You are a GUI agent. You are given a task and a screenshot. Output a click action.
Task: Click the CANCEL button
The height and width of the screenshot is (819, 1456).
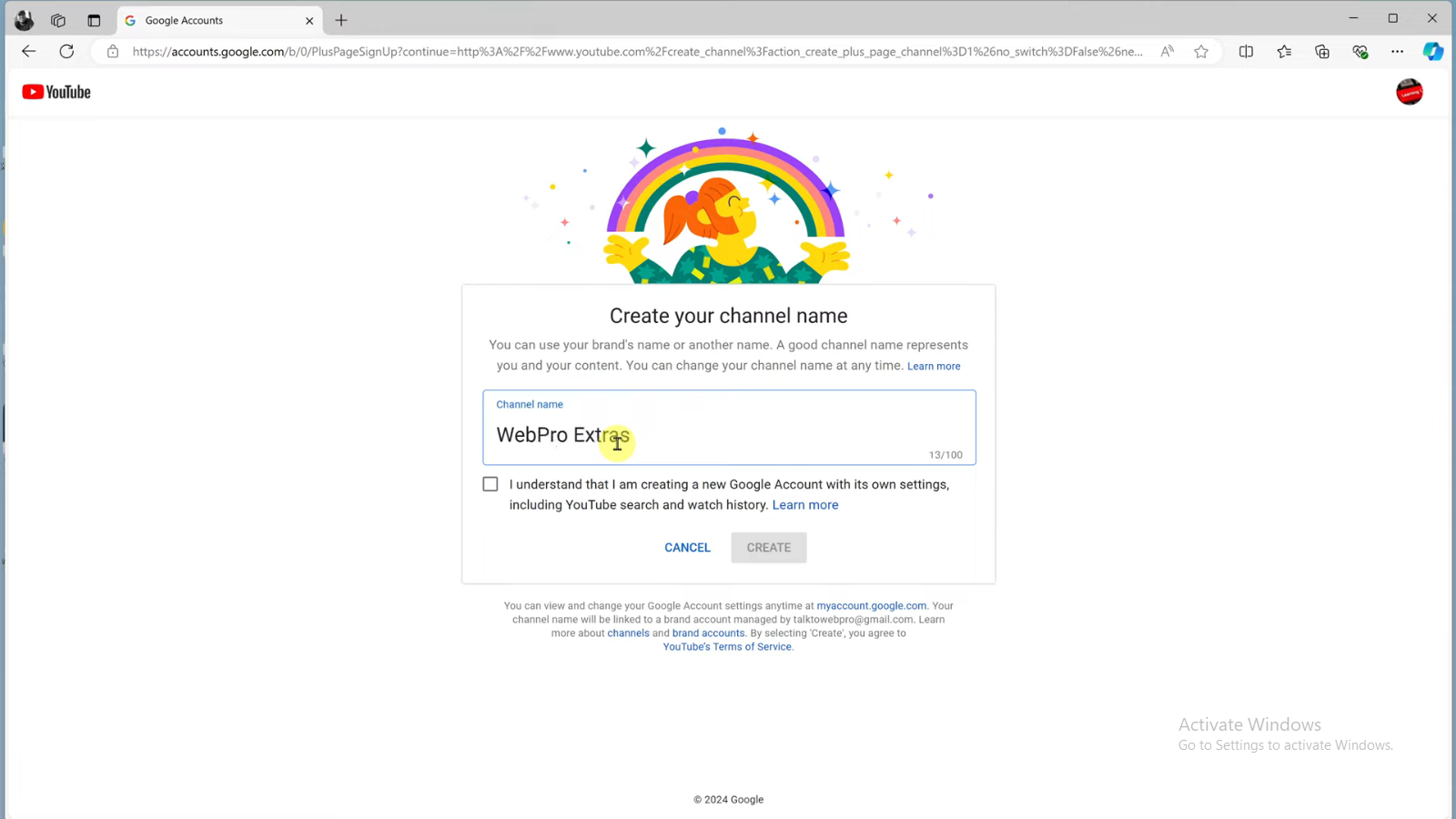coord(687,548)
